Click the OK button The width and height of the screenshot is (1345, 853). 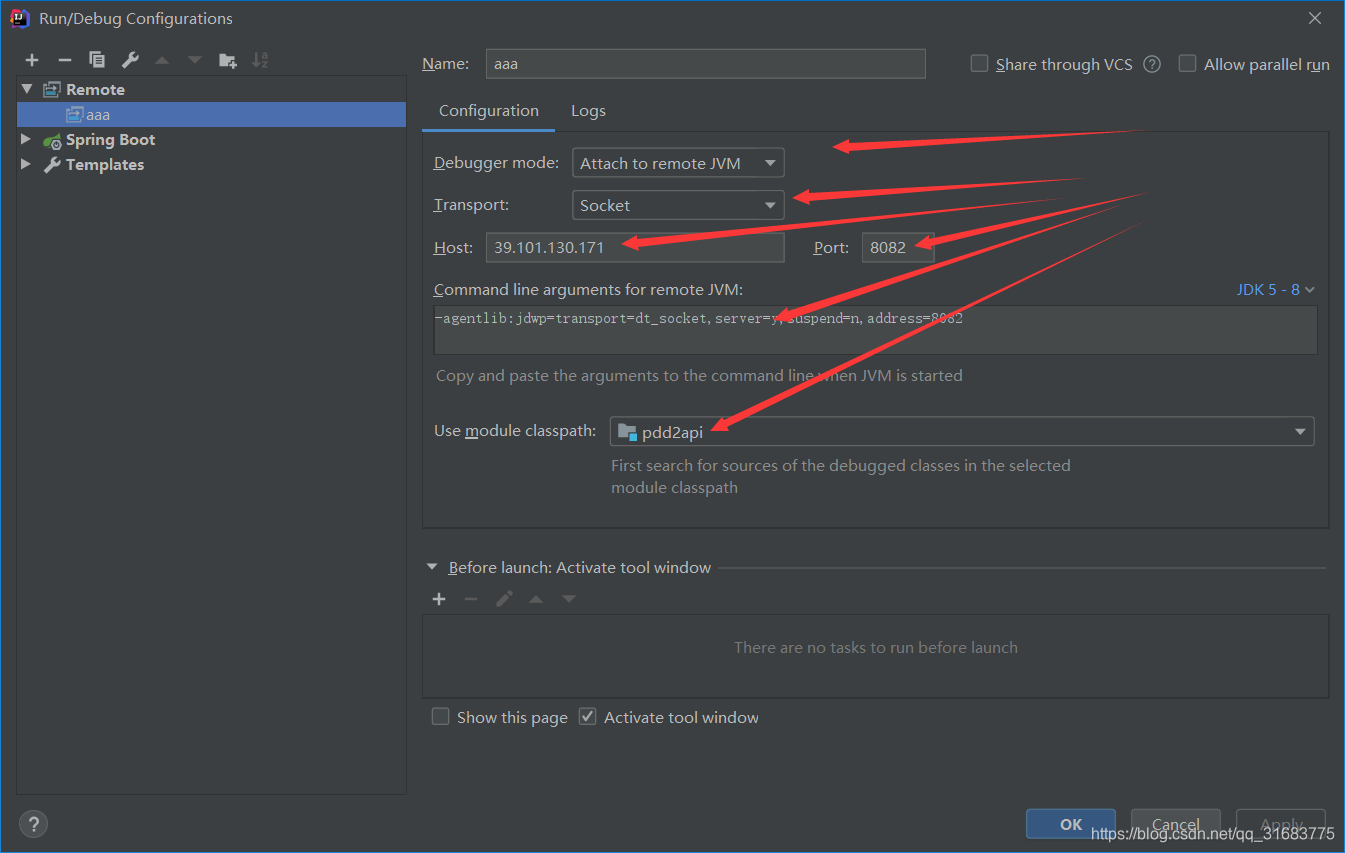(1070, 824)
